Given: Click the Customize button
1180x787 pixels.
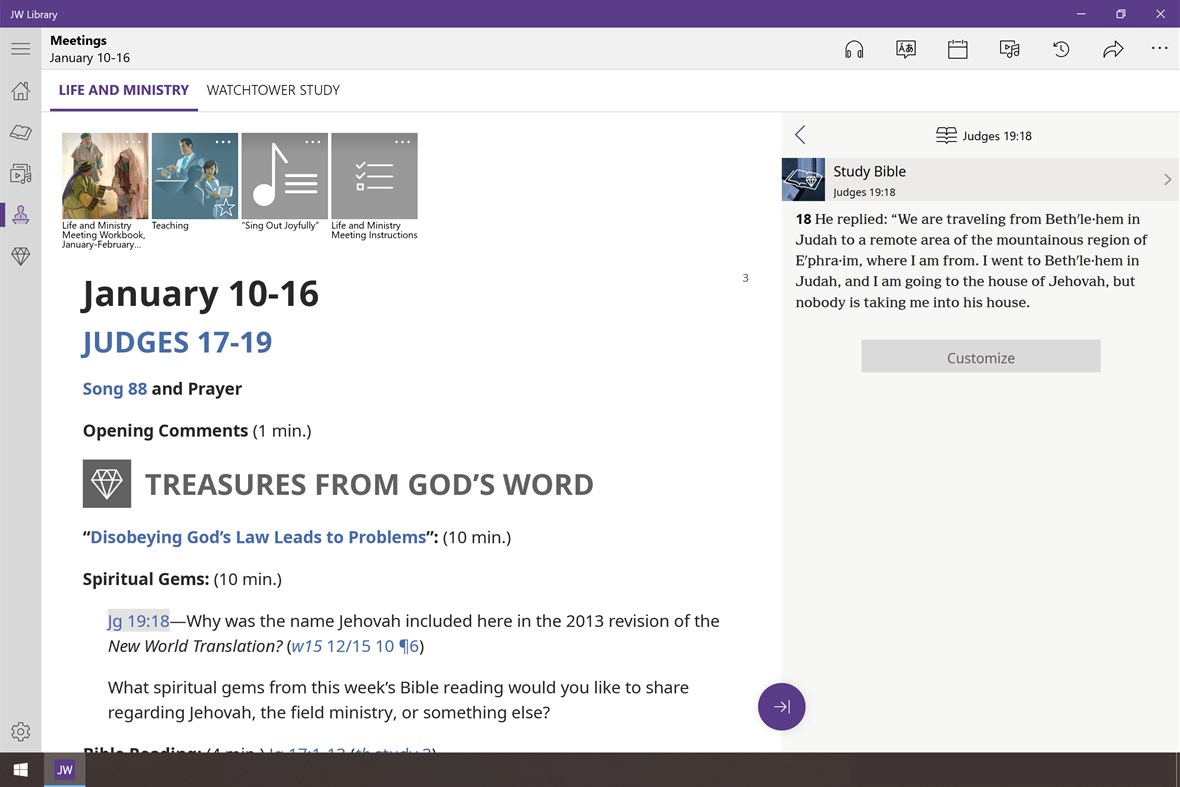Looking at the screenshot, I should click(981, 356).
